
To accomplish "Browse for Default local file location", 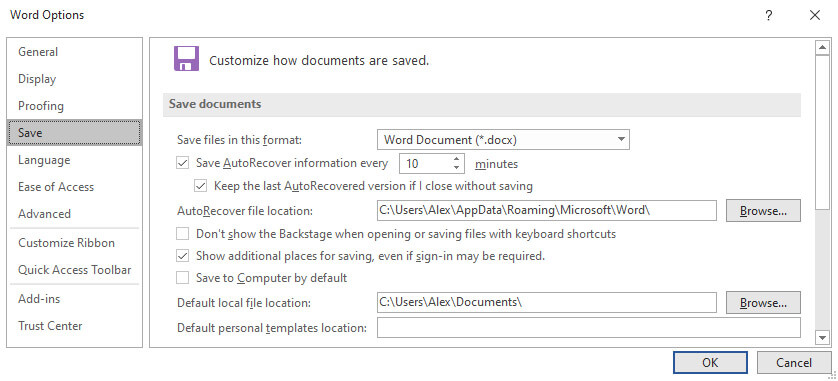I will 763,302.
